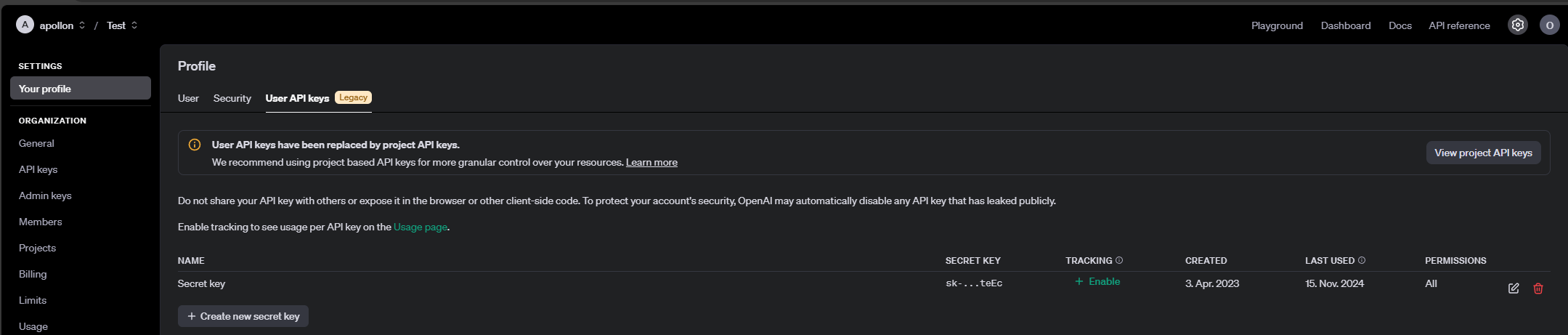Click the Legacy badge

click(353, 97)
